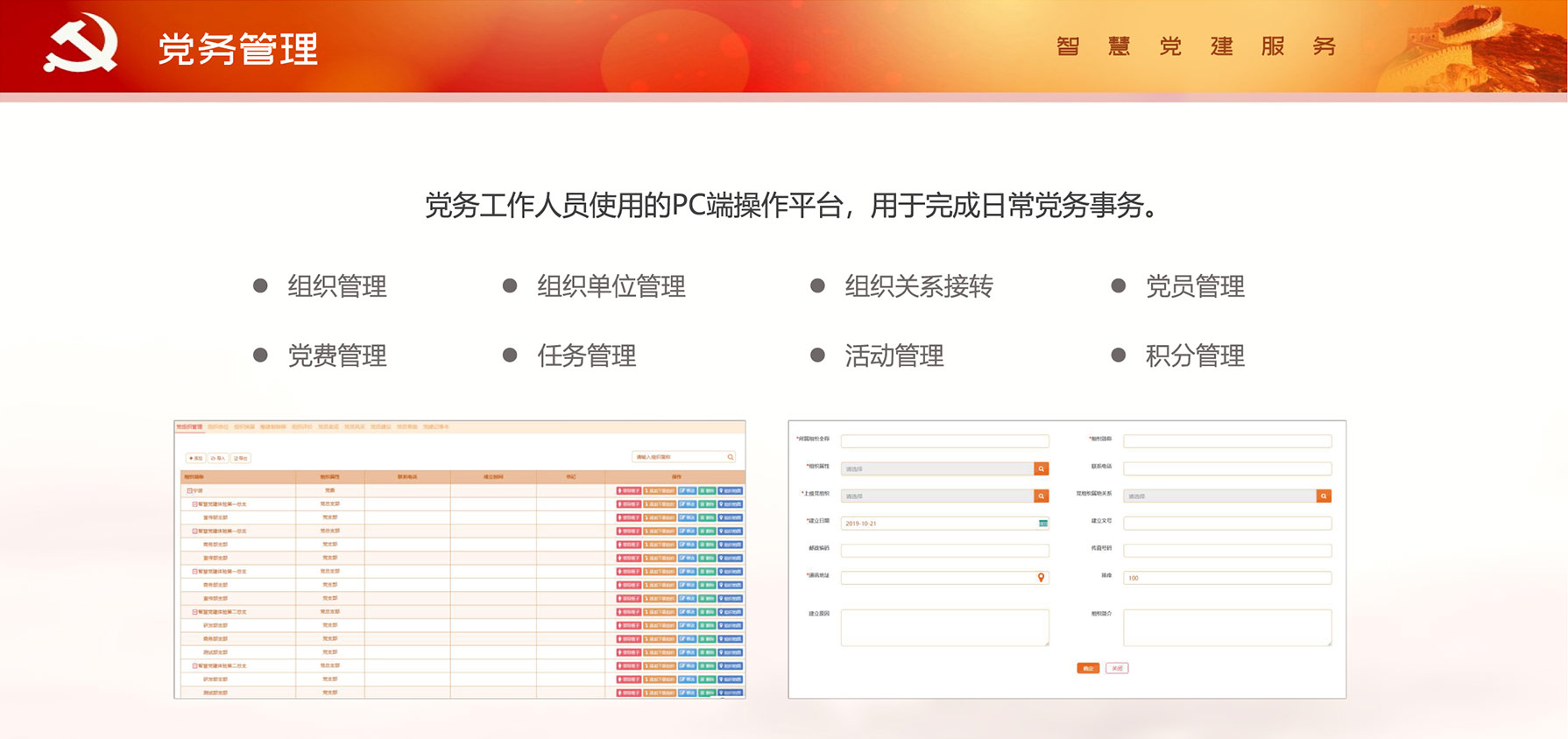Click green delete button in 宁波 row
1568x739 pixels.
tap(707, 491)
